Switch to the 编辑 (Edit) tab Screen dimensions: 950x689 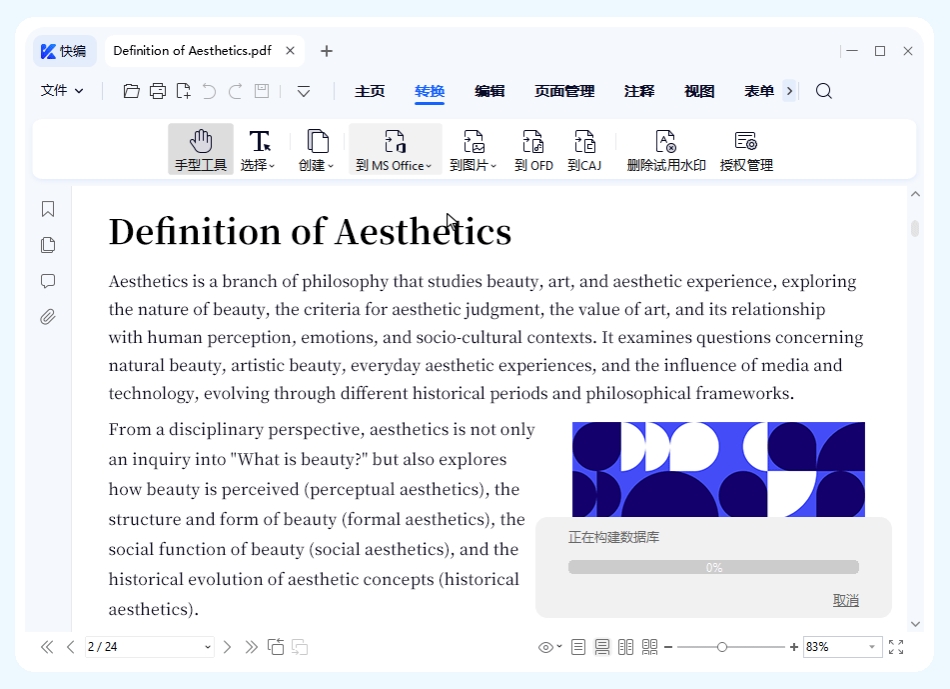[x=490, y=91]
